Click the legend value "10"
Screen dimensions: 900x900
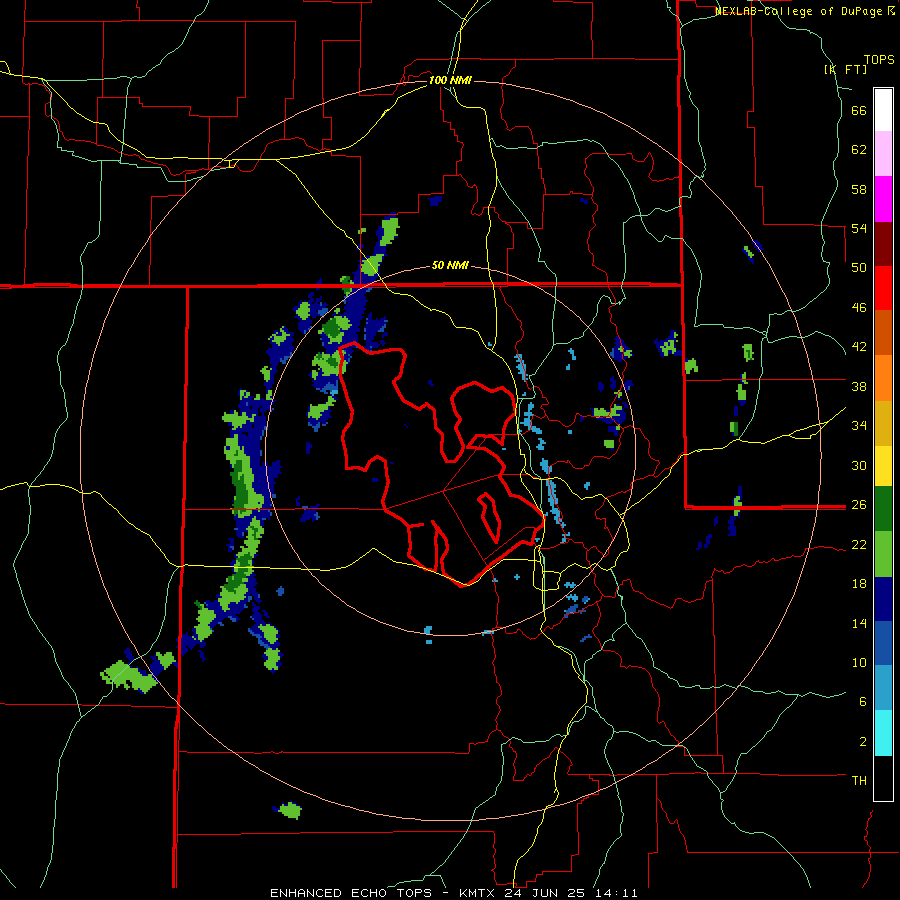click(859, 662)
